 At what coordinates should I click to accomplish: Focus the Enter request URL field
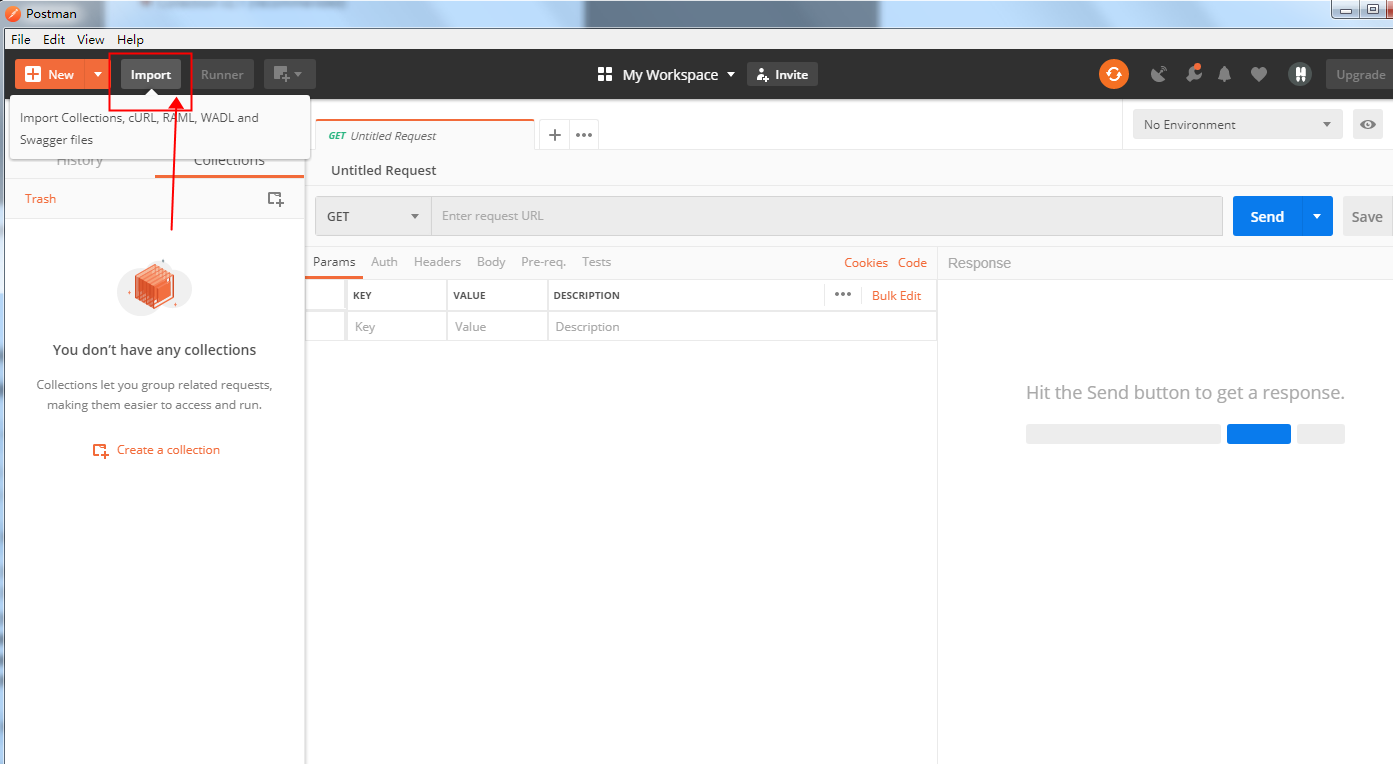(x=827, y=216)
